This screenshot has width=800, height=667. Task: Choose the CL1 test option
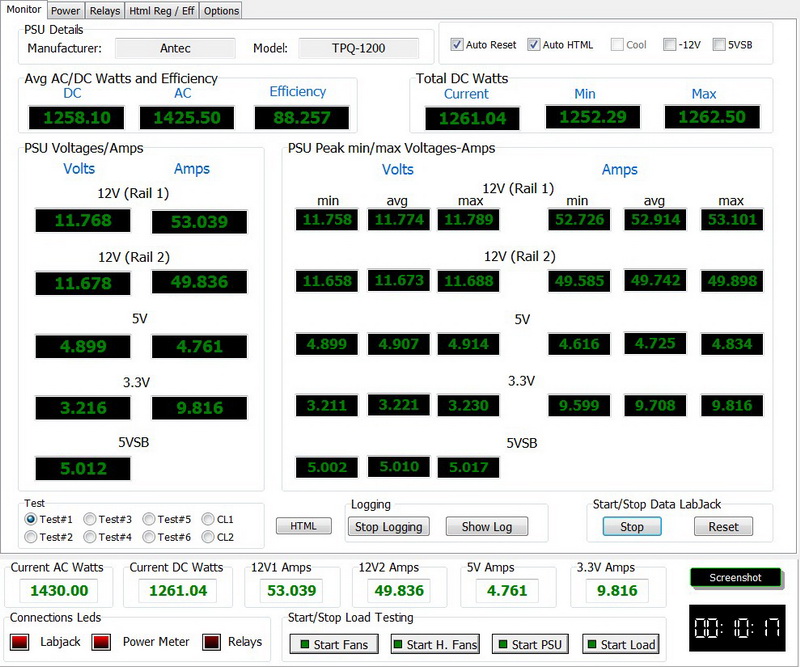coord(207,519)
